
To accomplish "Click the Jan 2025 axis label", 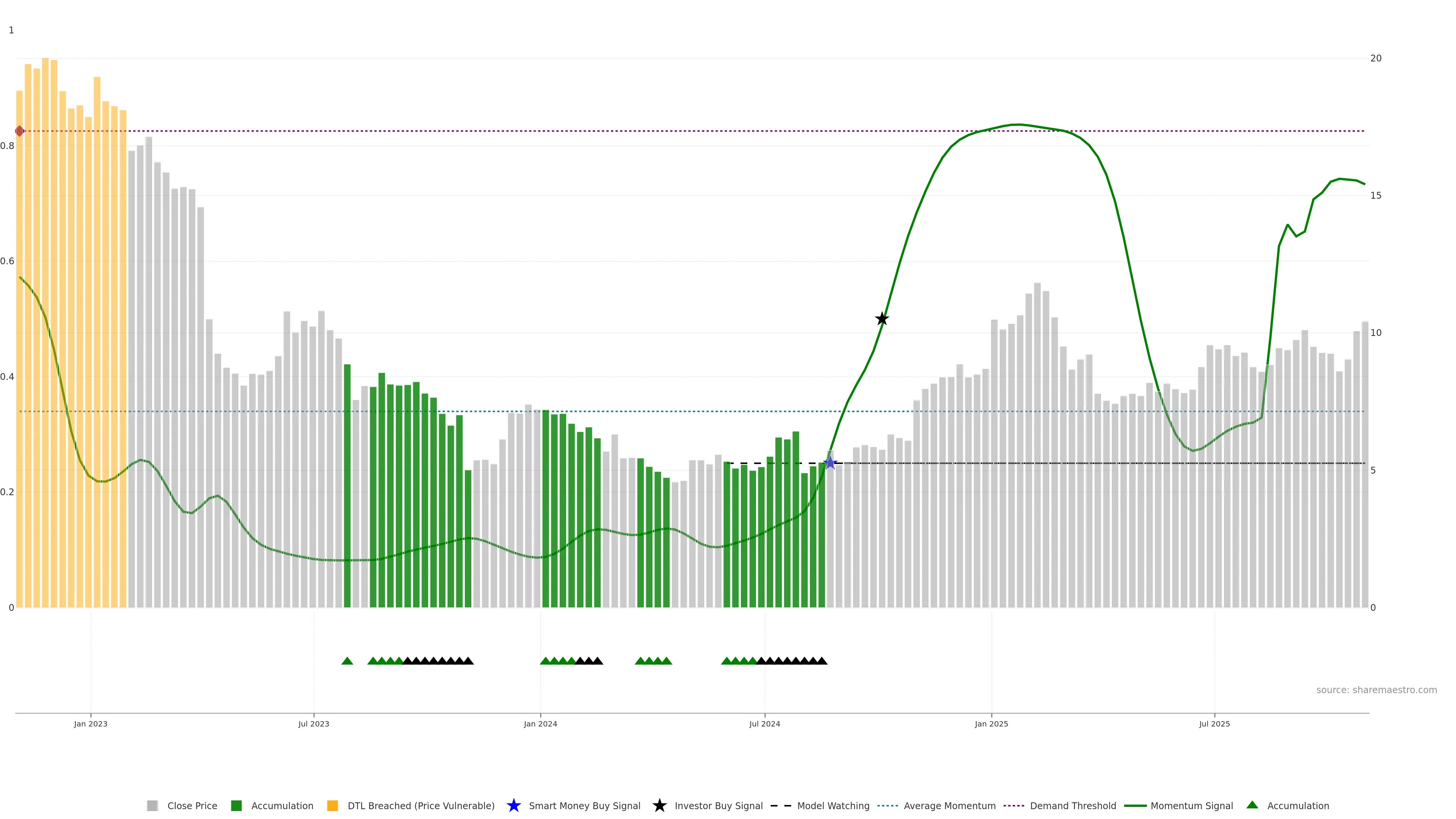I will coord(991,723).
